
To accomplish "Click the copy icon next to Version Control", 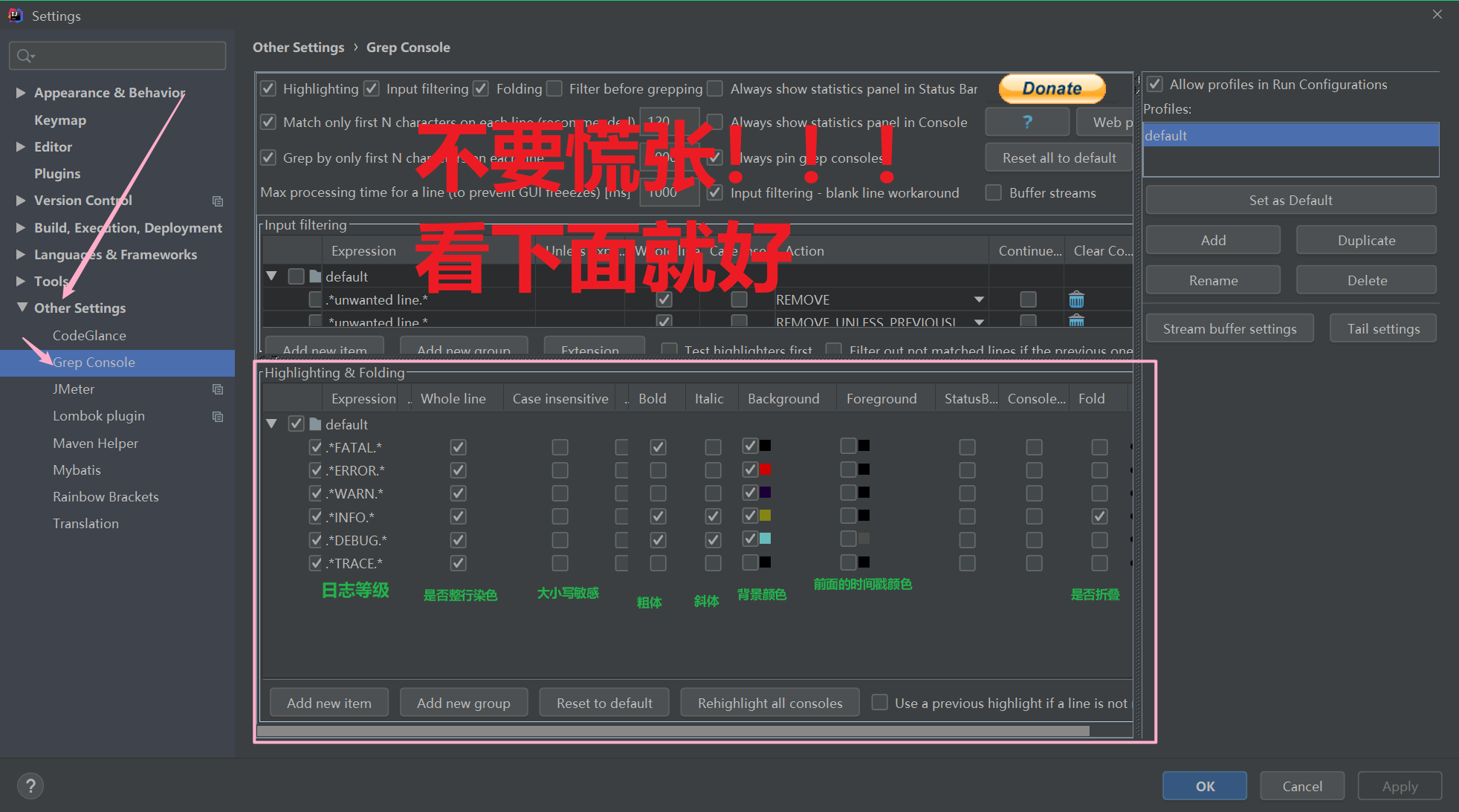I will click(218, 201).
